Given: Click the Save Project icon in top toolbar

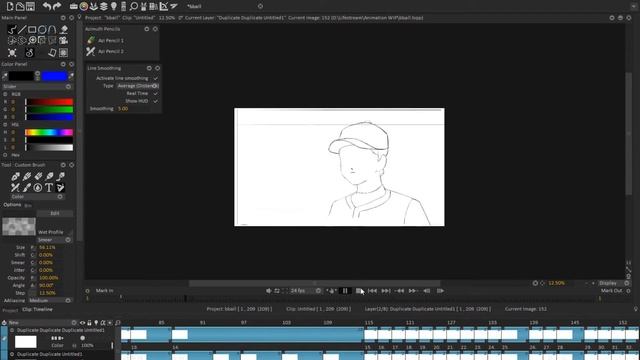Looking at the screenshot, I should 30,6.
